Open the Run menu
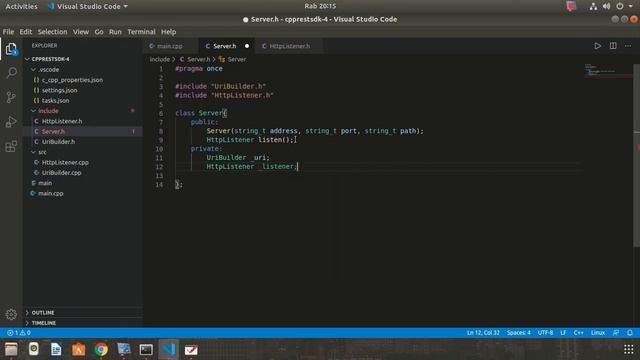The height and width of the screenshot is (360, 640). pos(115,32)
